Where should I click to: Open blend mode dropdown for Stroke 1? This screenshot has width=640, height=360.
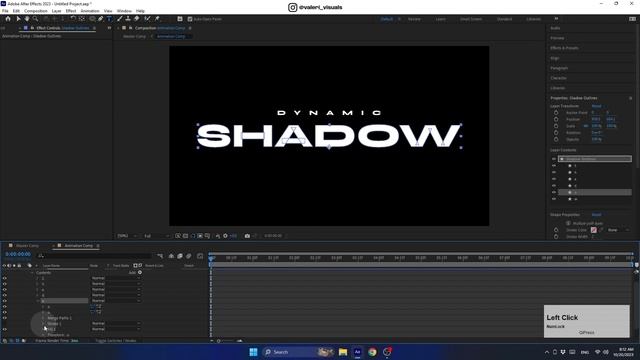point(116,323)
